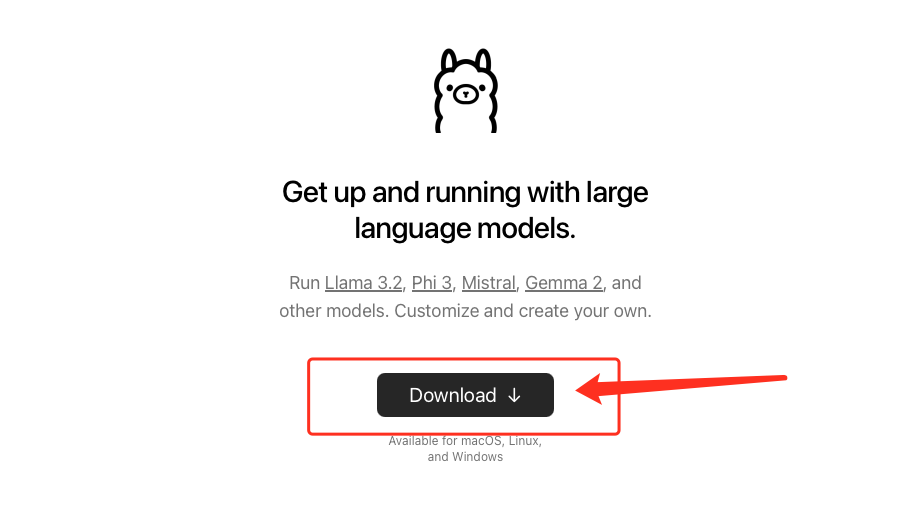Click the llama logo's nose

point(465,94)
